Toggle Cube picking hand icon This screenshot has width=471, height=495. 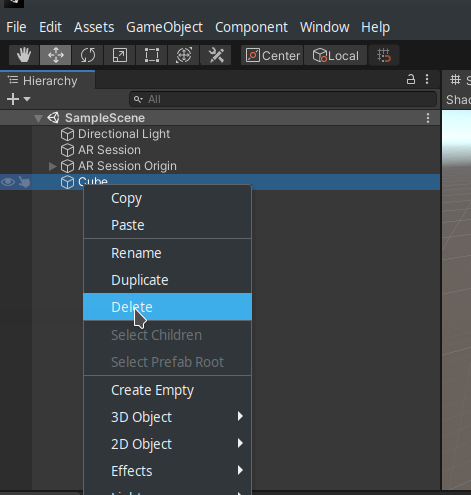click(24, 182)
